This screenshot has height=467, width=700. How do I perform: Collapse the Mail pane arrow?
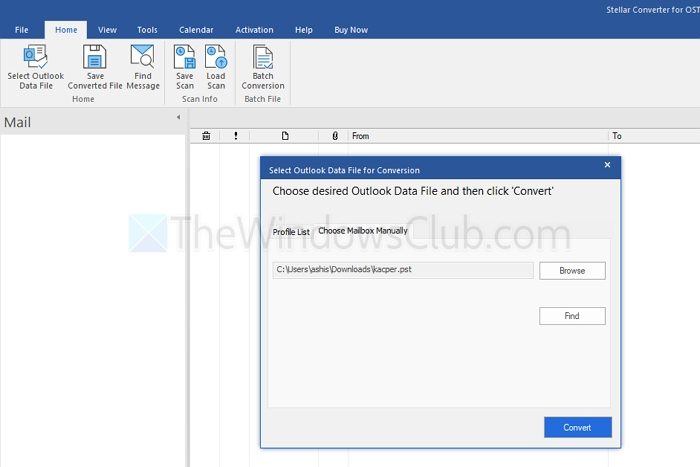pos(178,117)
